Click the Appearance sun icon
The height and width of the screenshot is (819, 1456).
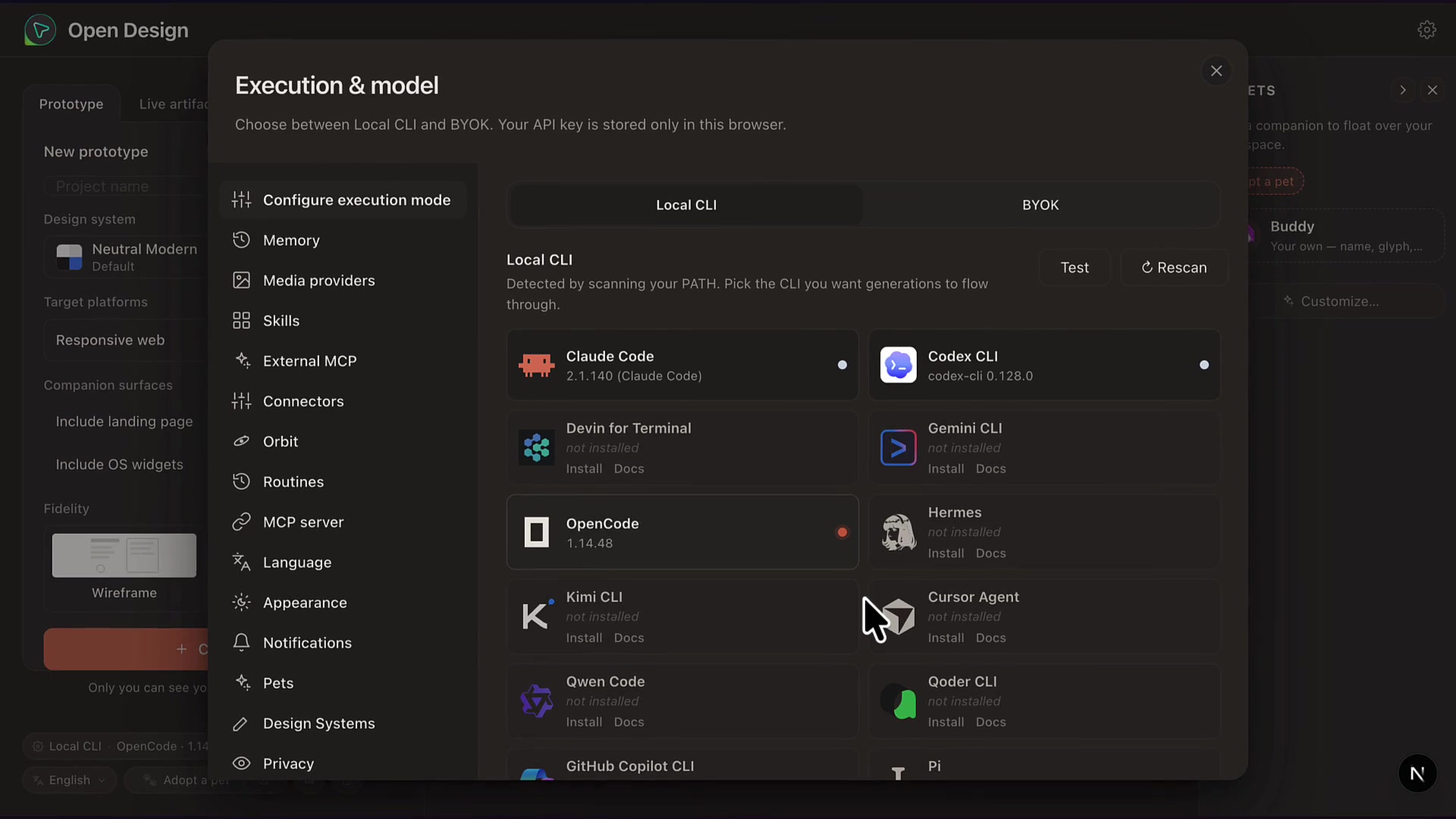tap(241, 602)
